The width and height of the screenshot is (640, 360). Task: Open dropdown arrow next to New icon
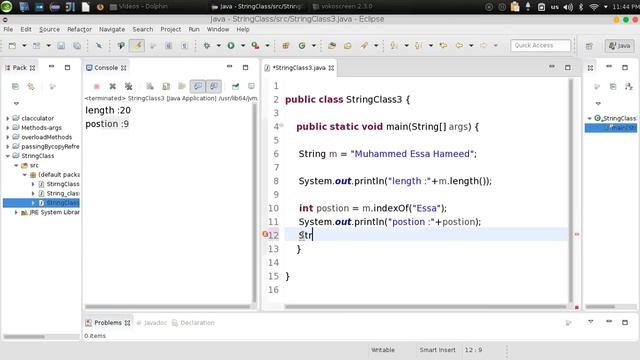coord(24,46)
